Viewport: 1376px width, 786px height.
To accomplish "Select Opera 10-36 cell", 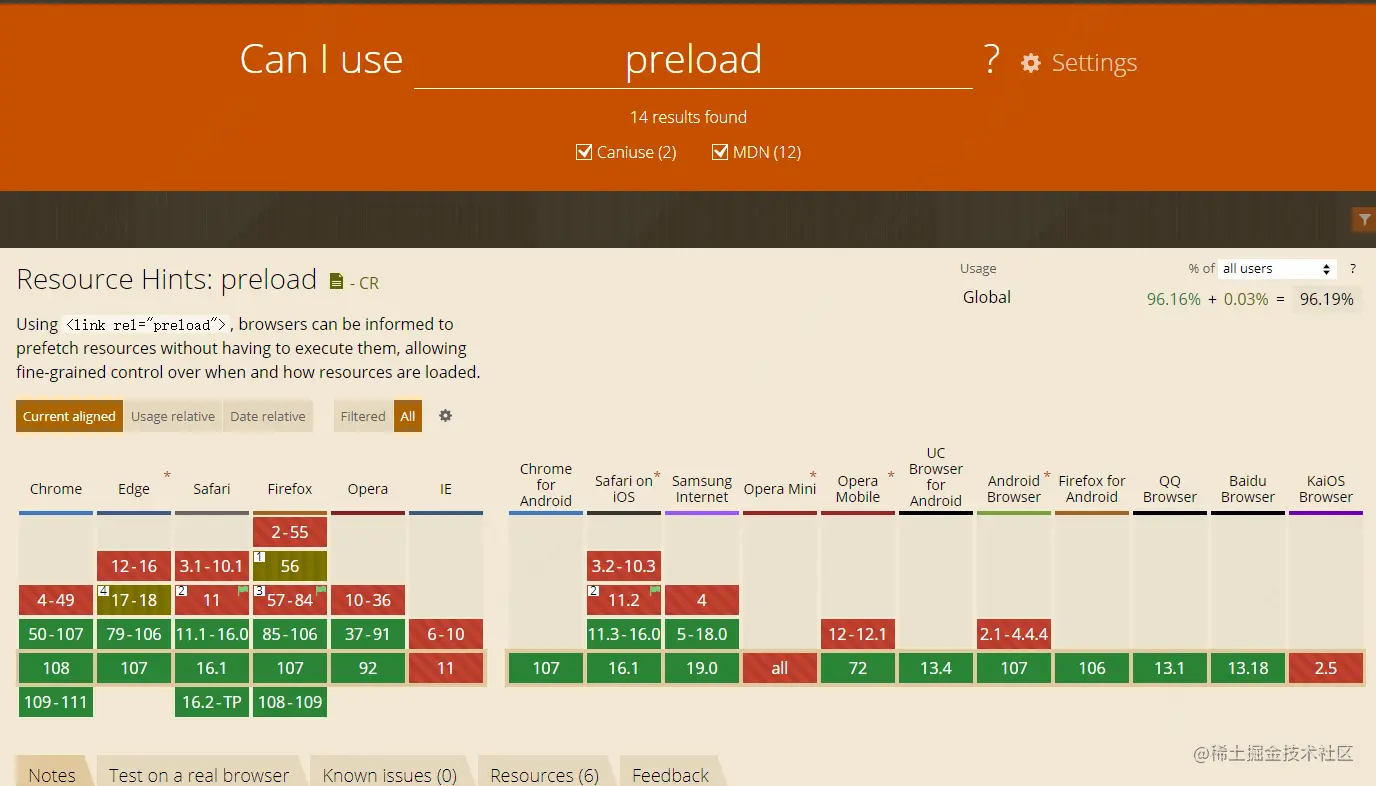I will point(368,600).
